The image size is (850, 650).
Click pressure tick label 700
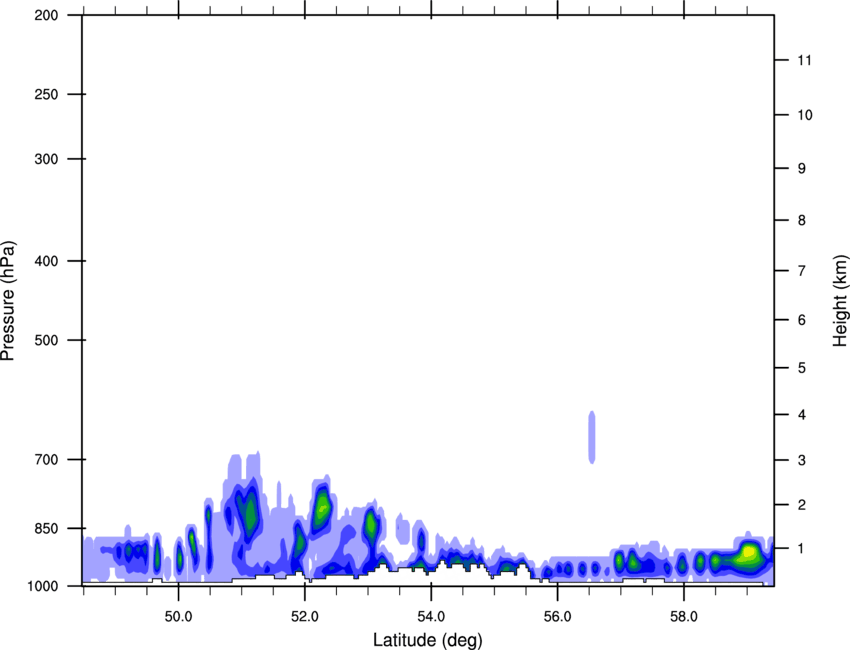pyautogui.click(x=46, y=460)
